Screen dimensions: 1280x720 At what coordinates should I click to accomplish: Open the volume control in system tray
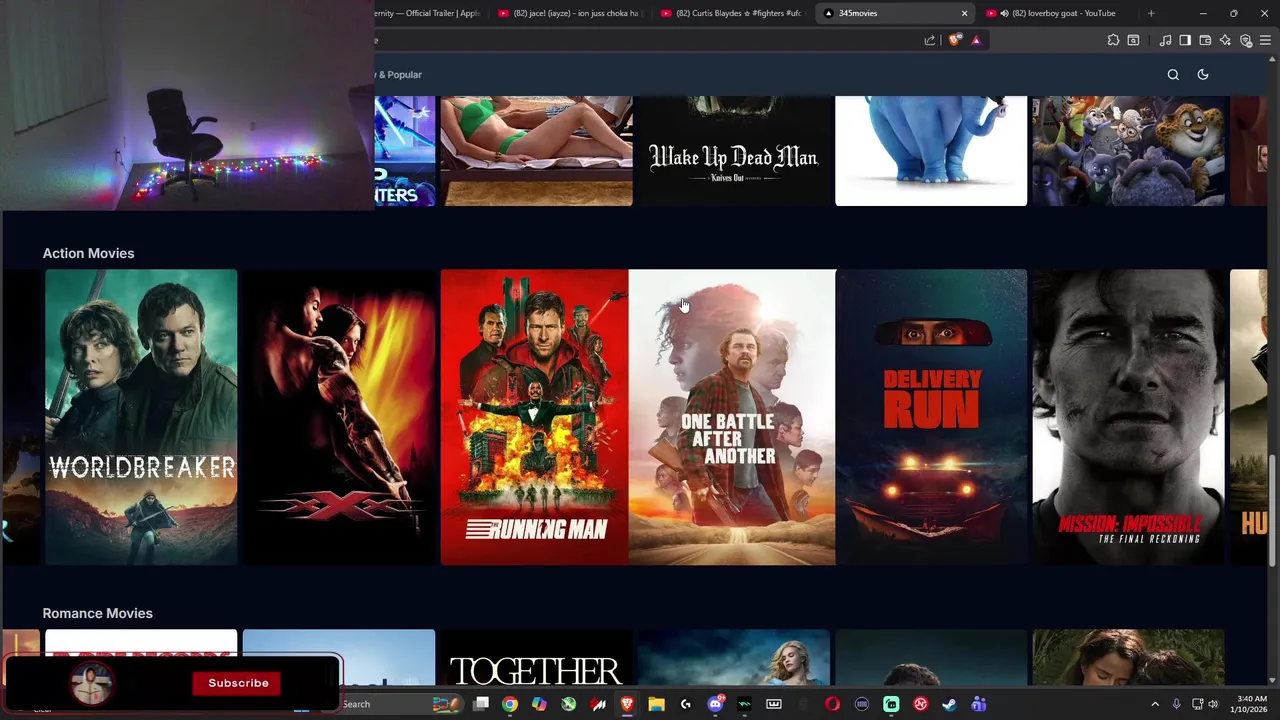point(1213,704)
